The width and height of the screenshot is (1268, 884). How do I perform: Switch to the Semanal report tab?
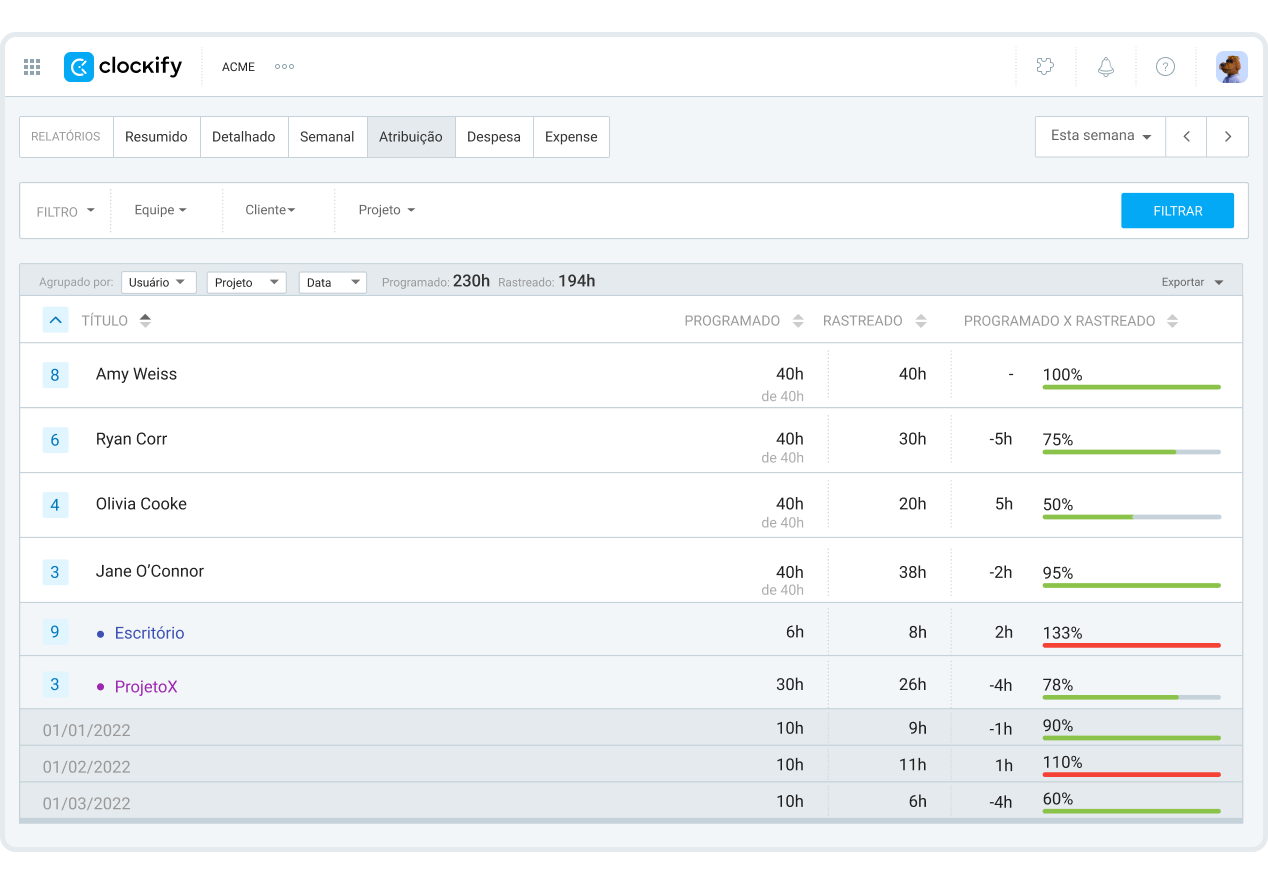pos(327,137)
